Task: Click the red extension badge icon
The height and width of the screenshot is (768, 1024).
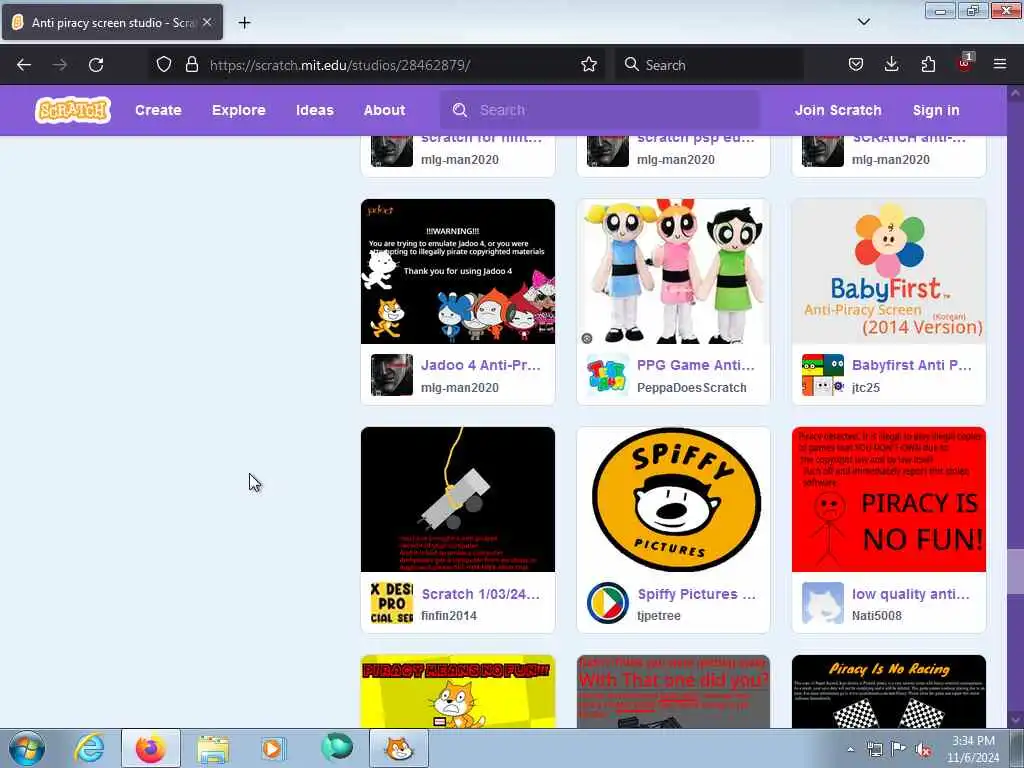Action: [x=965, y=63]
